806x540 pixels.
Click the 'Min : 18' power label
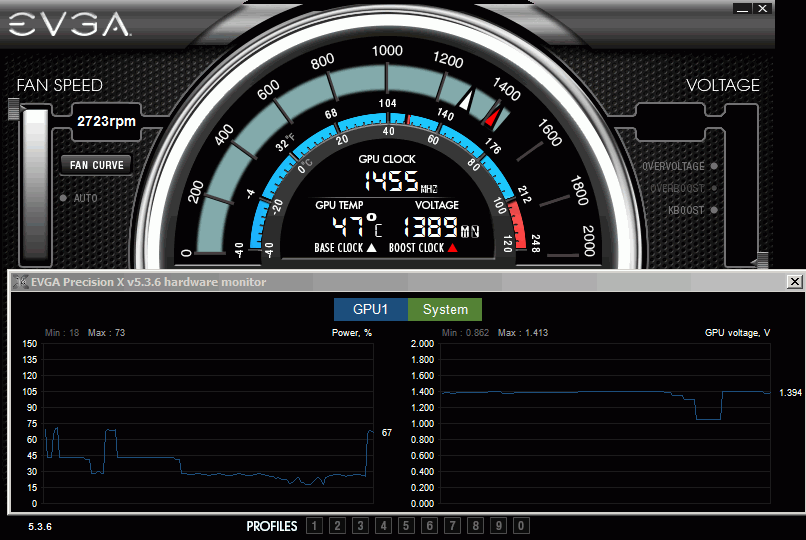coord(62,332)
